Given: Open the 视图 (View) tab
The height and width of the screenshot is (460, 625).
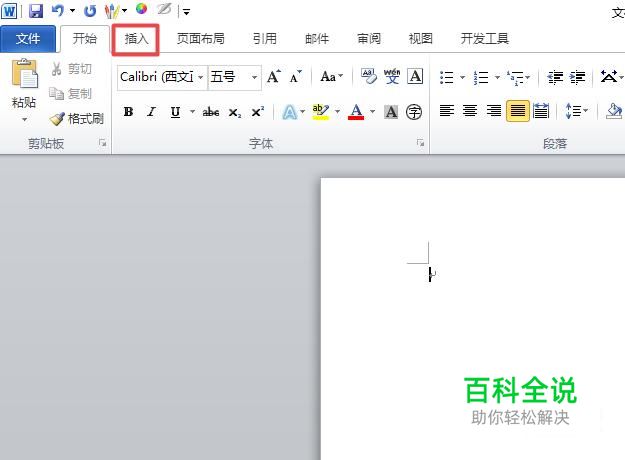Looking at the screenshot, I should click(421, 39).
